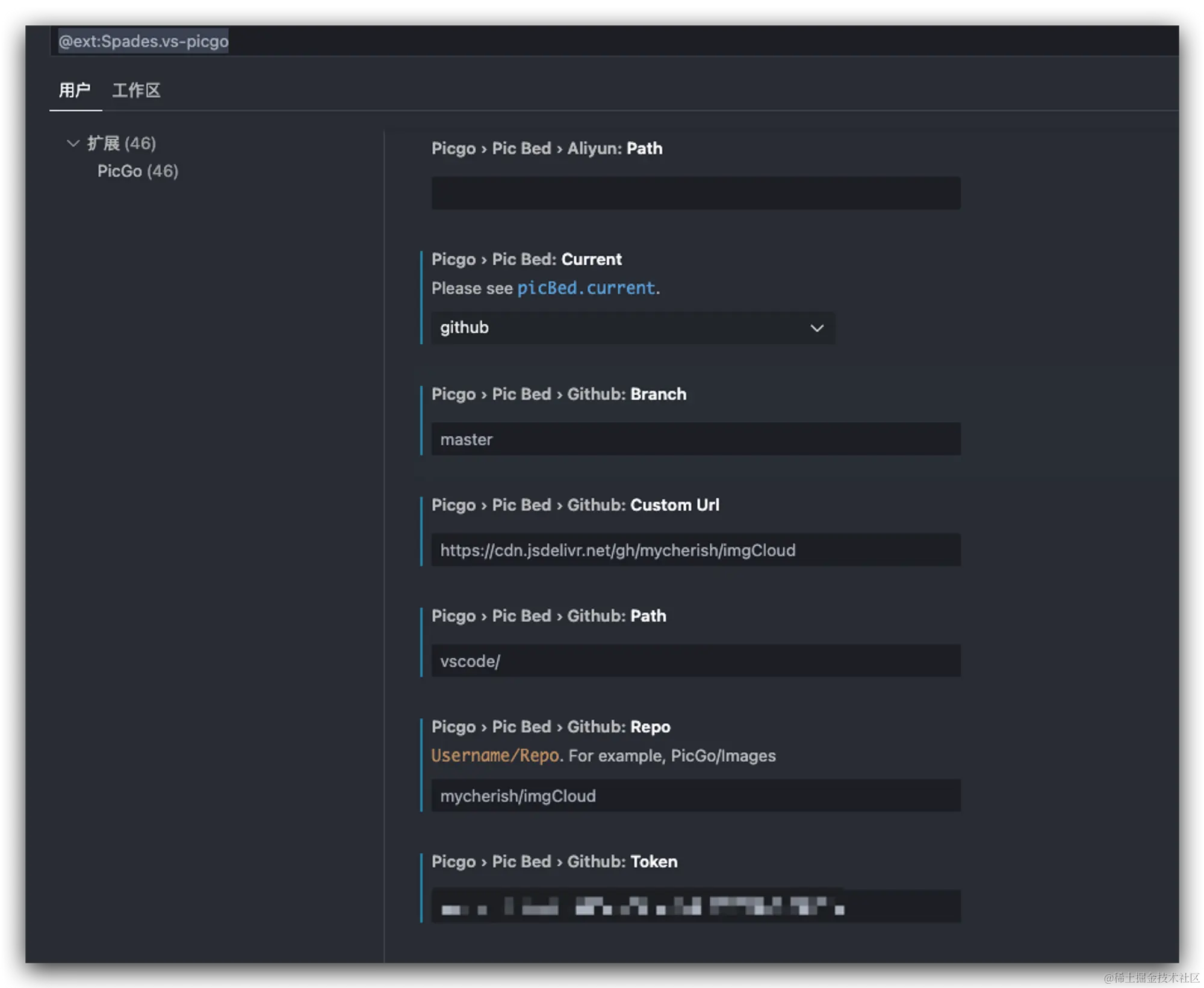The image size is (1204, 988).
Task: Select the 扩展 (46) tree label
Action: tap(122, 143)
